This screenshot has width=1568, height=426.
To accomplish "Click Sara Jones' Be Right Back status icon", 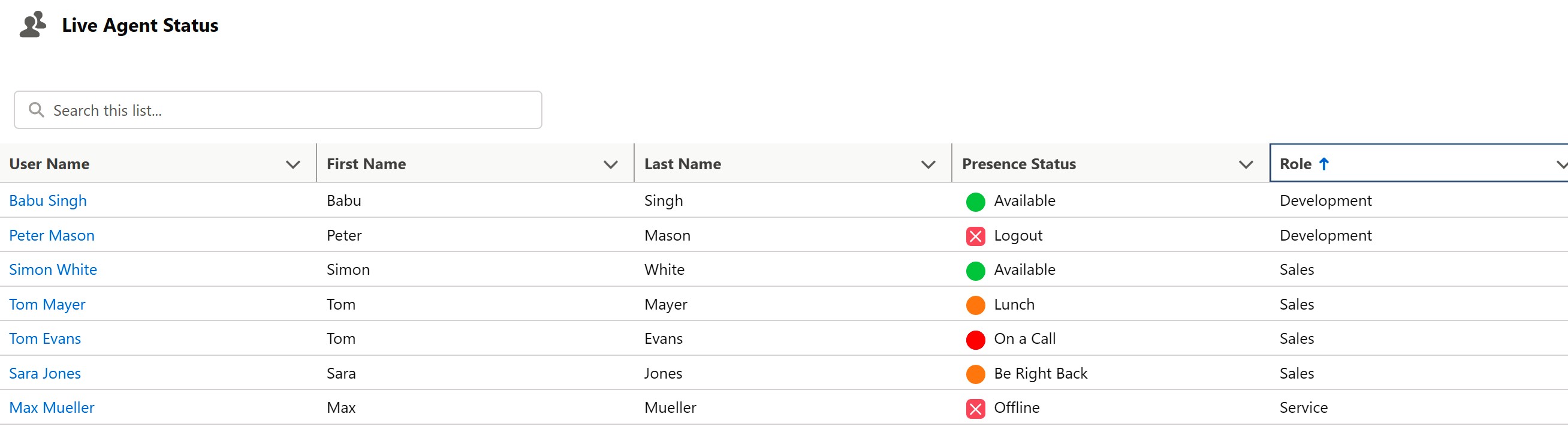I will click(x=975, y=374).
